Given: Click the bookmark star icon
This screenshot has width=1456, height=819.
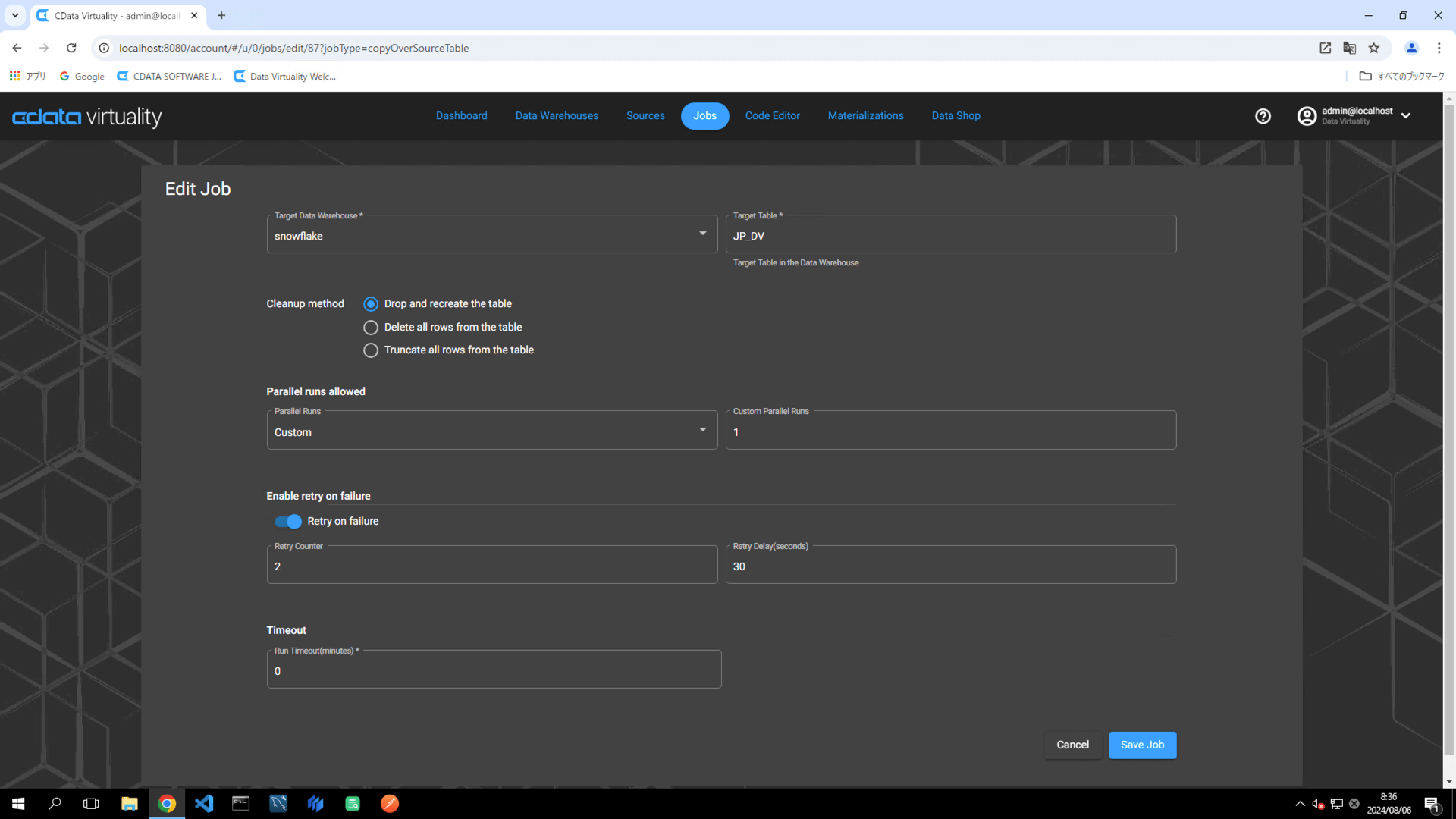Looking at the screenshot, I should pyautogui.click(x=1374, y=48).
